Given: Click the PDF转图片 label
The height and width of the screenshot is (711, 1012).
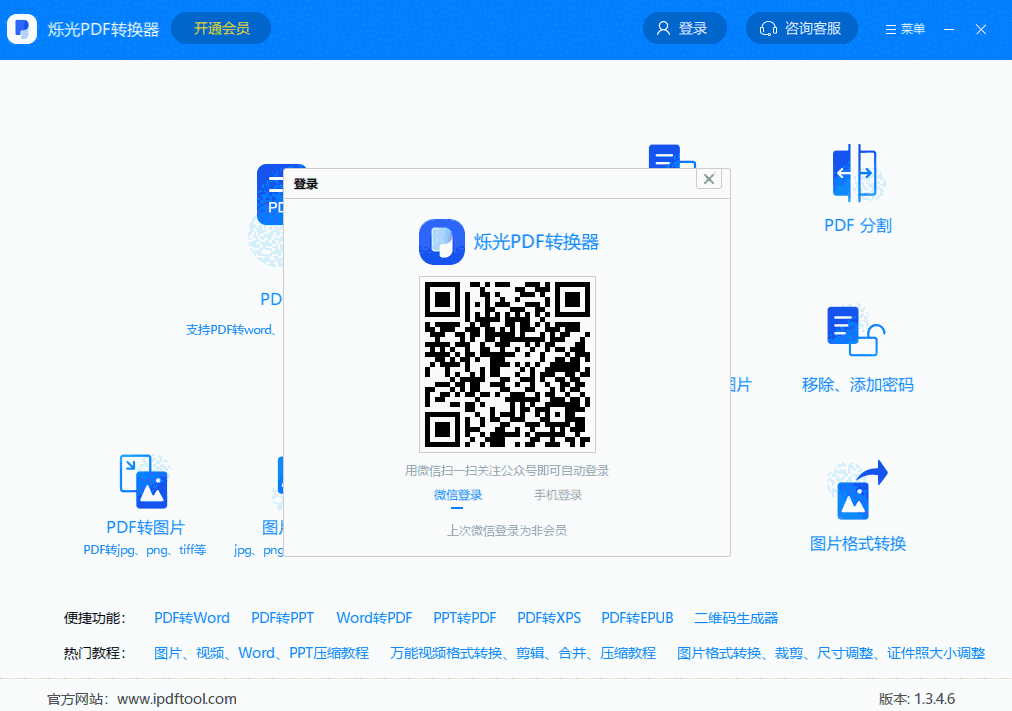Looking at the screenshot, I should click(145, 527).
